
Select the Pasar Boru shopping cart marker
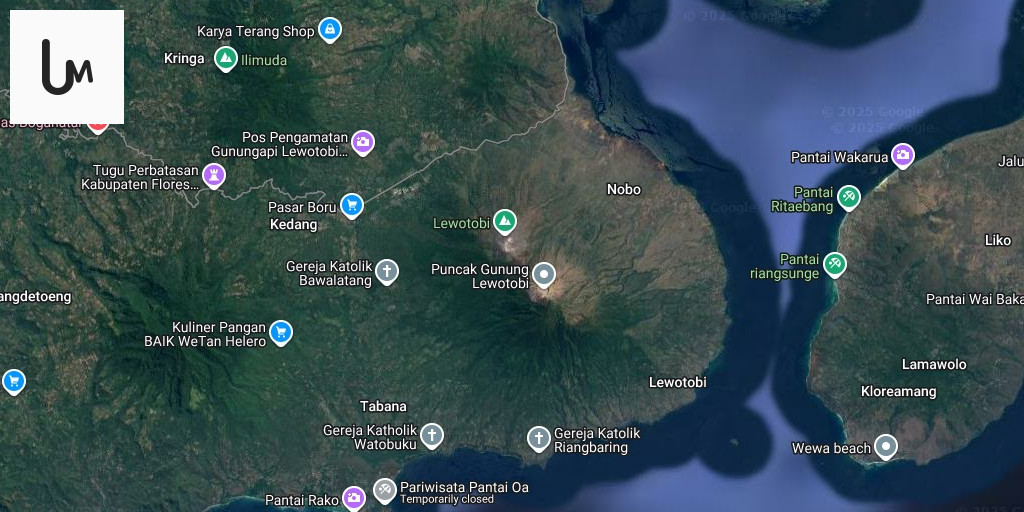pos(351,205)
